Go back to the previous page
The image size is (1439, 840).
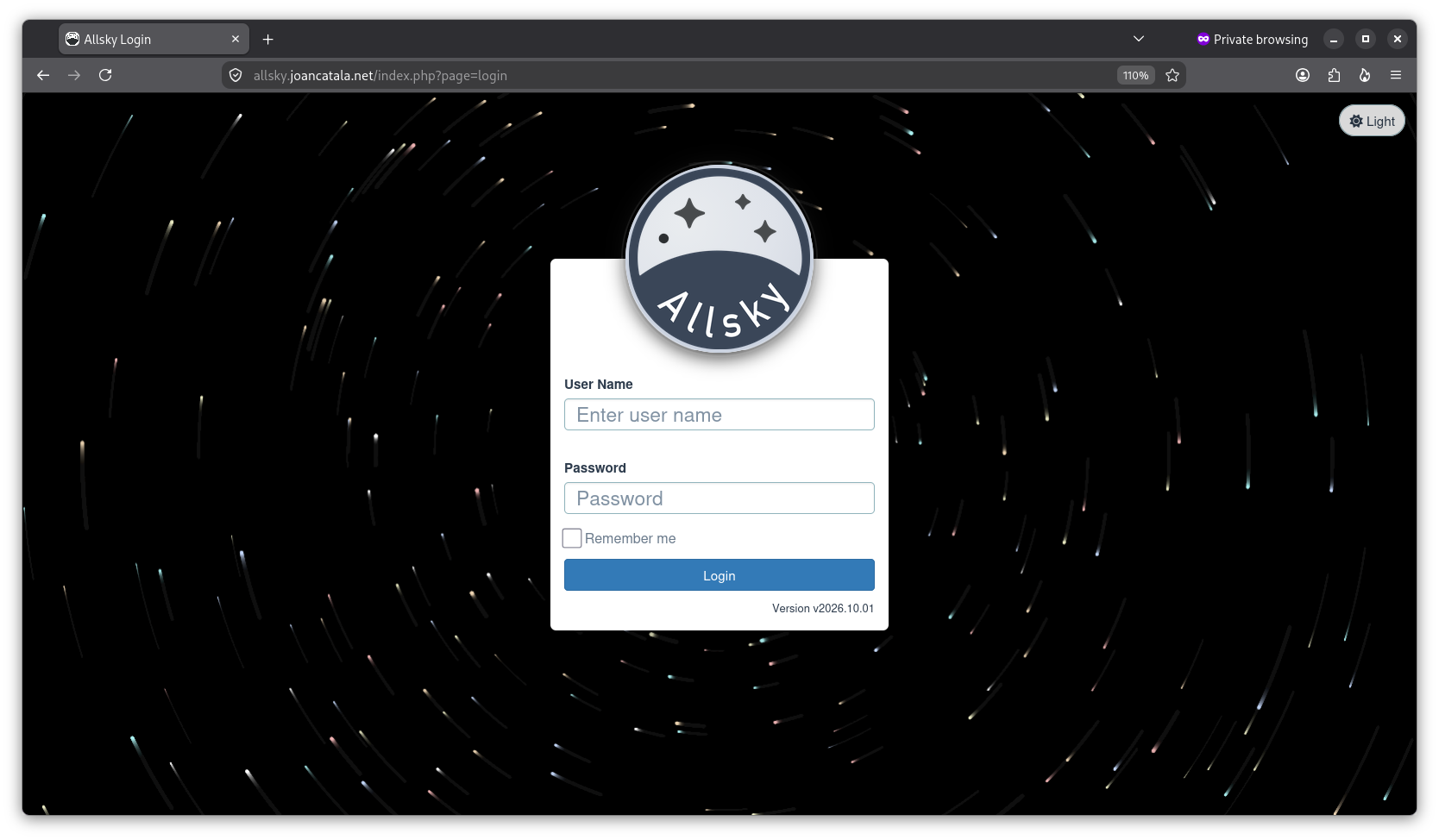[43, 75]
